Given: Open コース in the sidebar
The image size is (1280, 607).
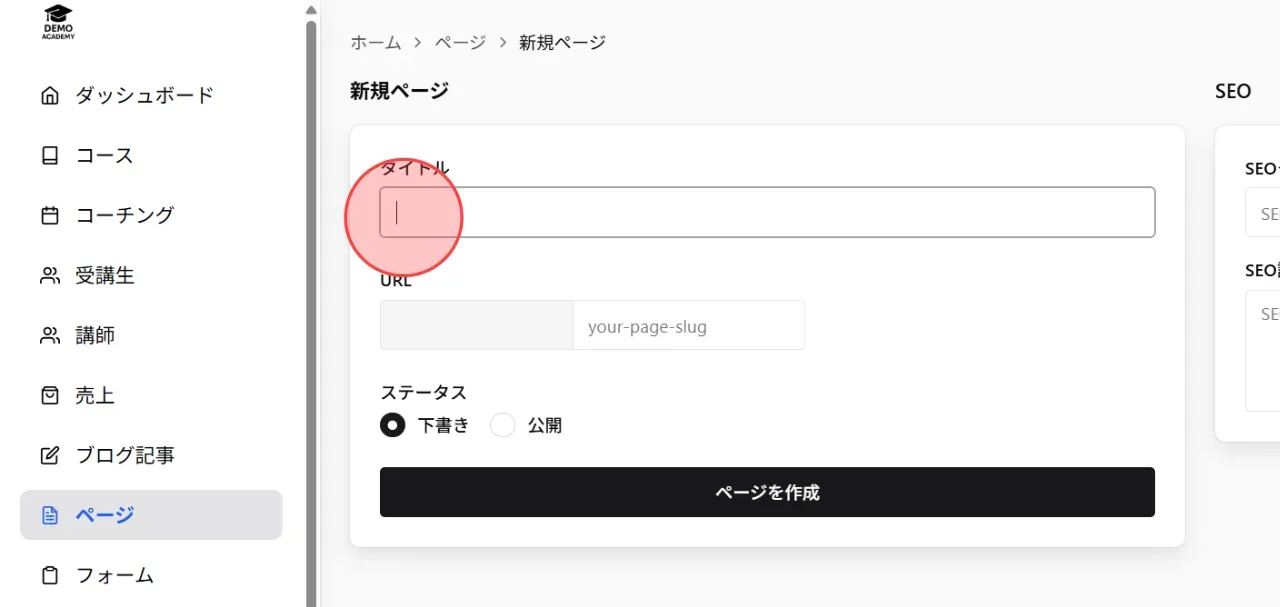Looking at the screenshot, I should pos(151,156).
